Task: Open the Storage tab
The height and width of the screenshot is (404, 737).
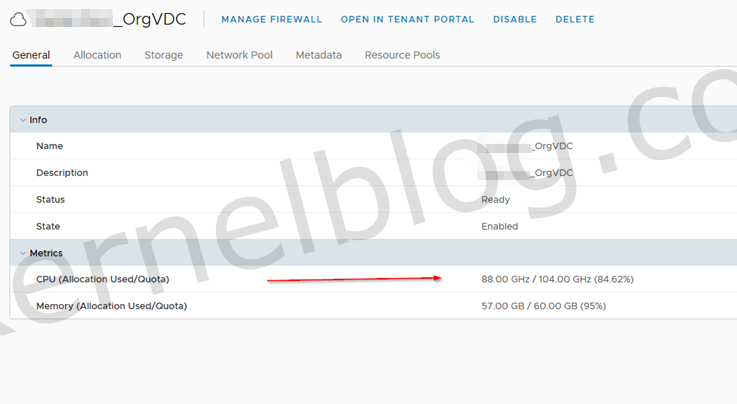Action: coord(164,55)
